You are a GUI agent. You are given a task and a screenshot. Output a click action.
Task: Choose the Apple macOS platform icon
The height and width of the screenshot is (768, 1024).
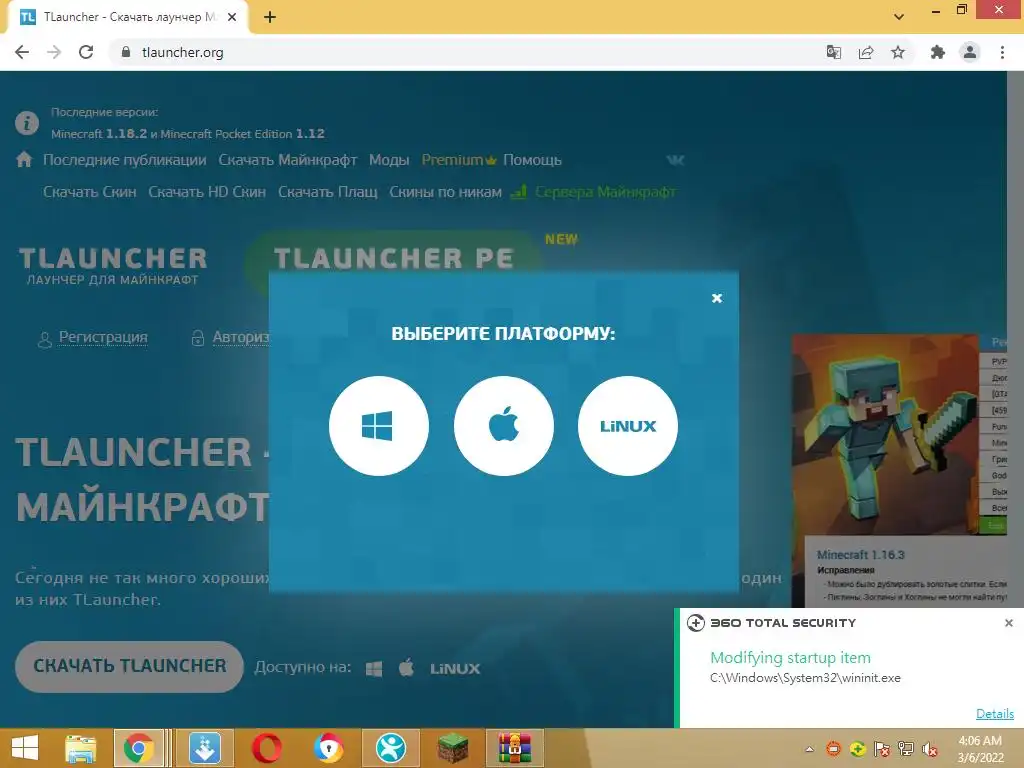tap(504, 426)
